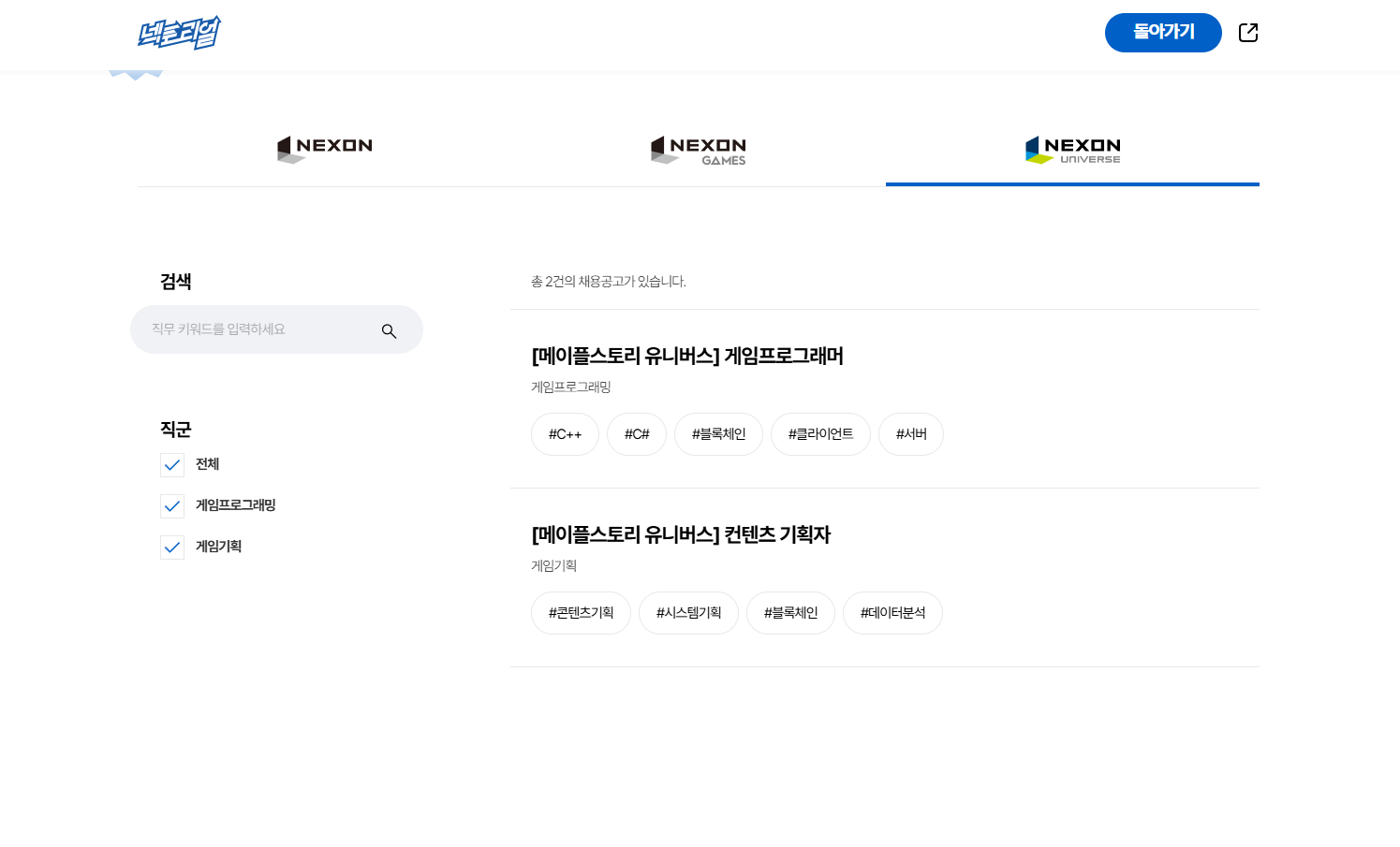Click the 검색 section heading
This screenshot has height=847, width=1400.
(176, 281)
